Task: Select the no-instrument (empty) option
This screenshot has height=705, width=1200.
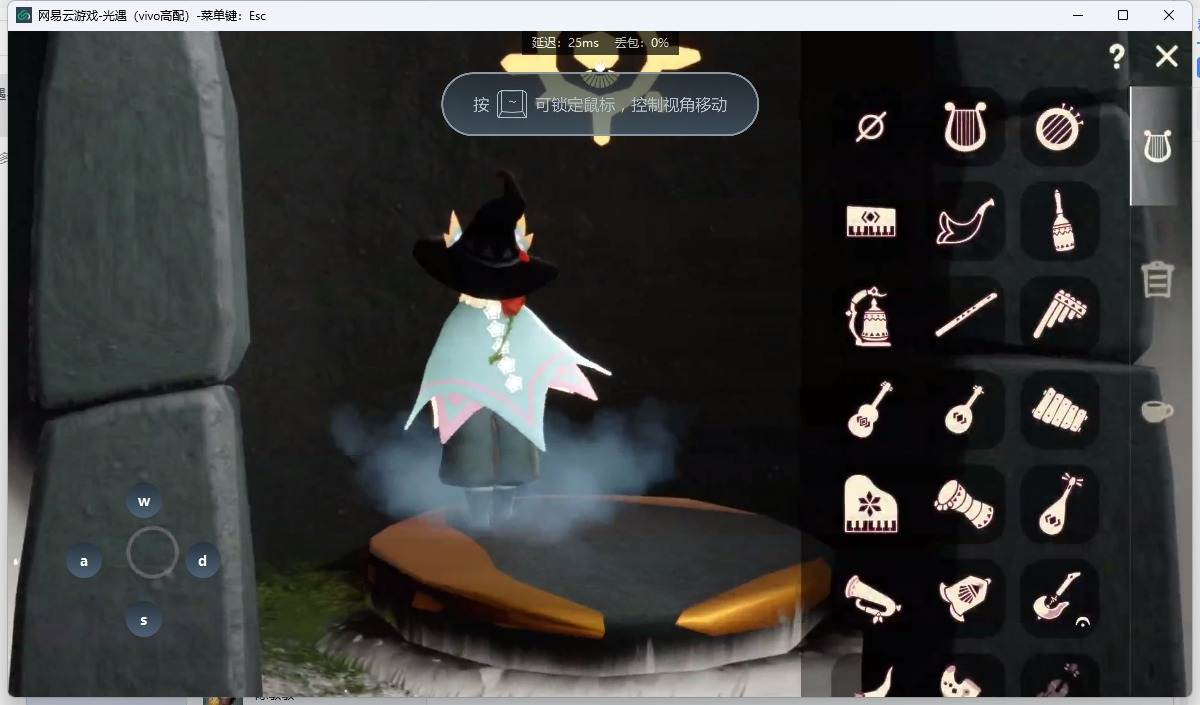Action: 871,127
